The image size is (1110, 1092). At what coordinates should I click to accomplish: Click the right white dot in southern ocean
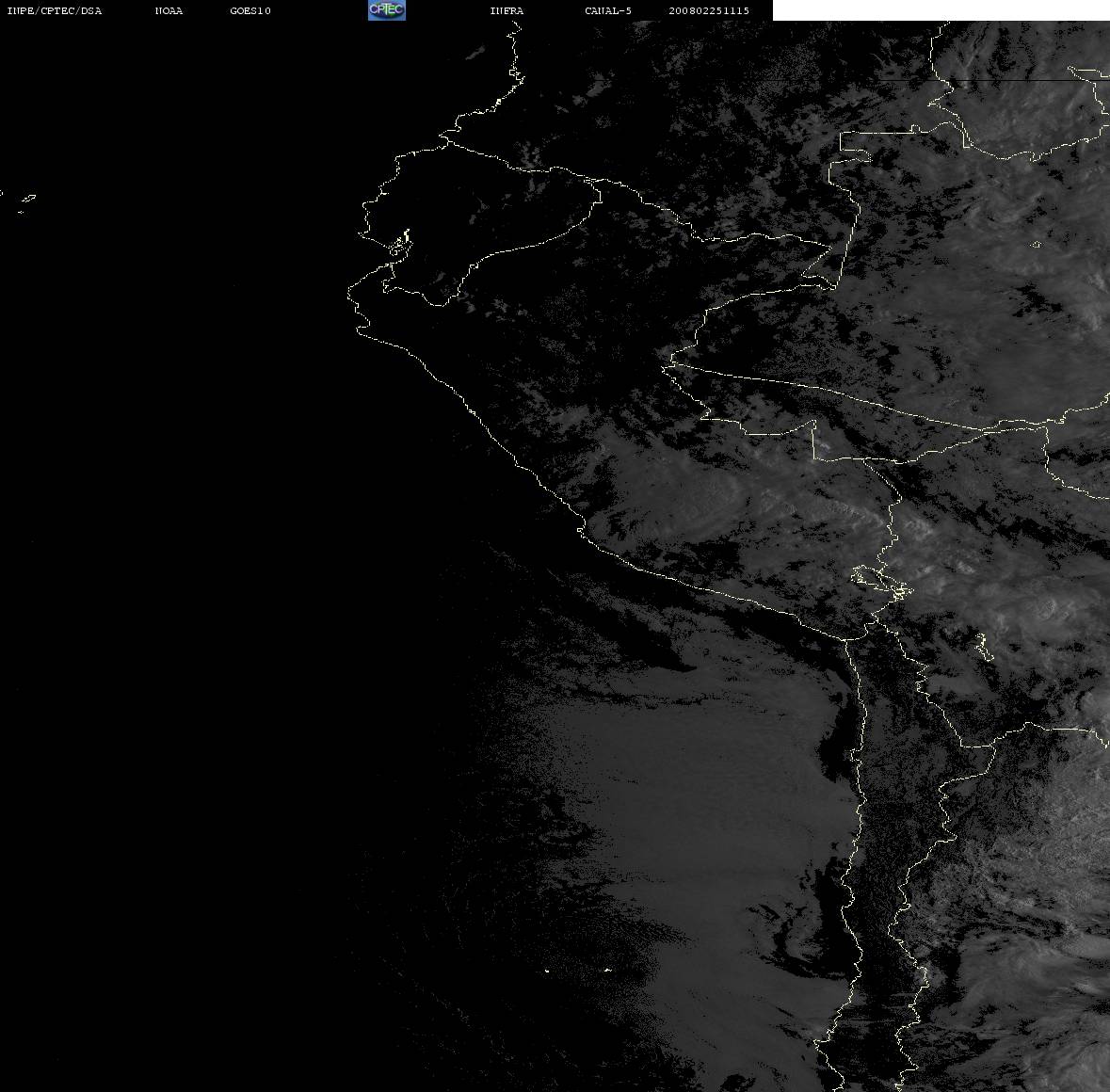607,970
